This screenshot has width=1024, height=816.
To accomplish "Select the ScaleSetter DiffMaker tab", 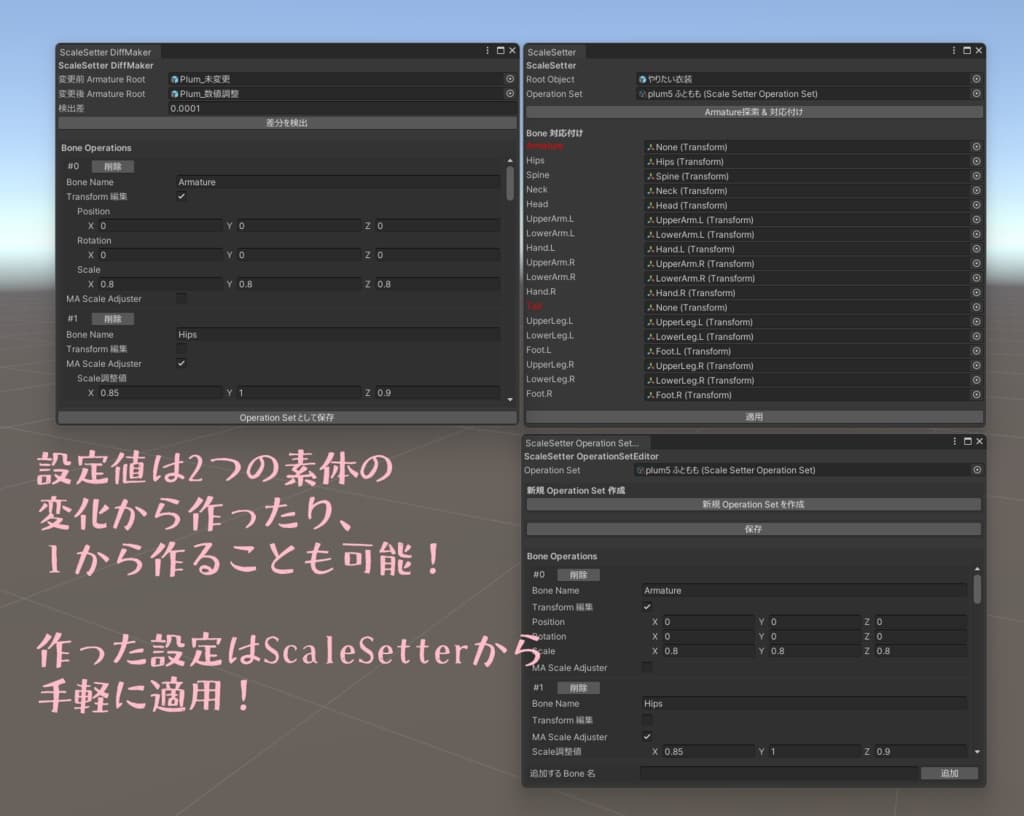I will (x=104, y=52).
